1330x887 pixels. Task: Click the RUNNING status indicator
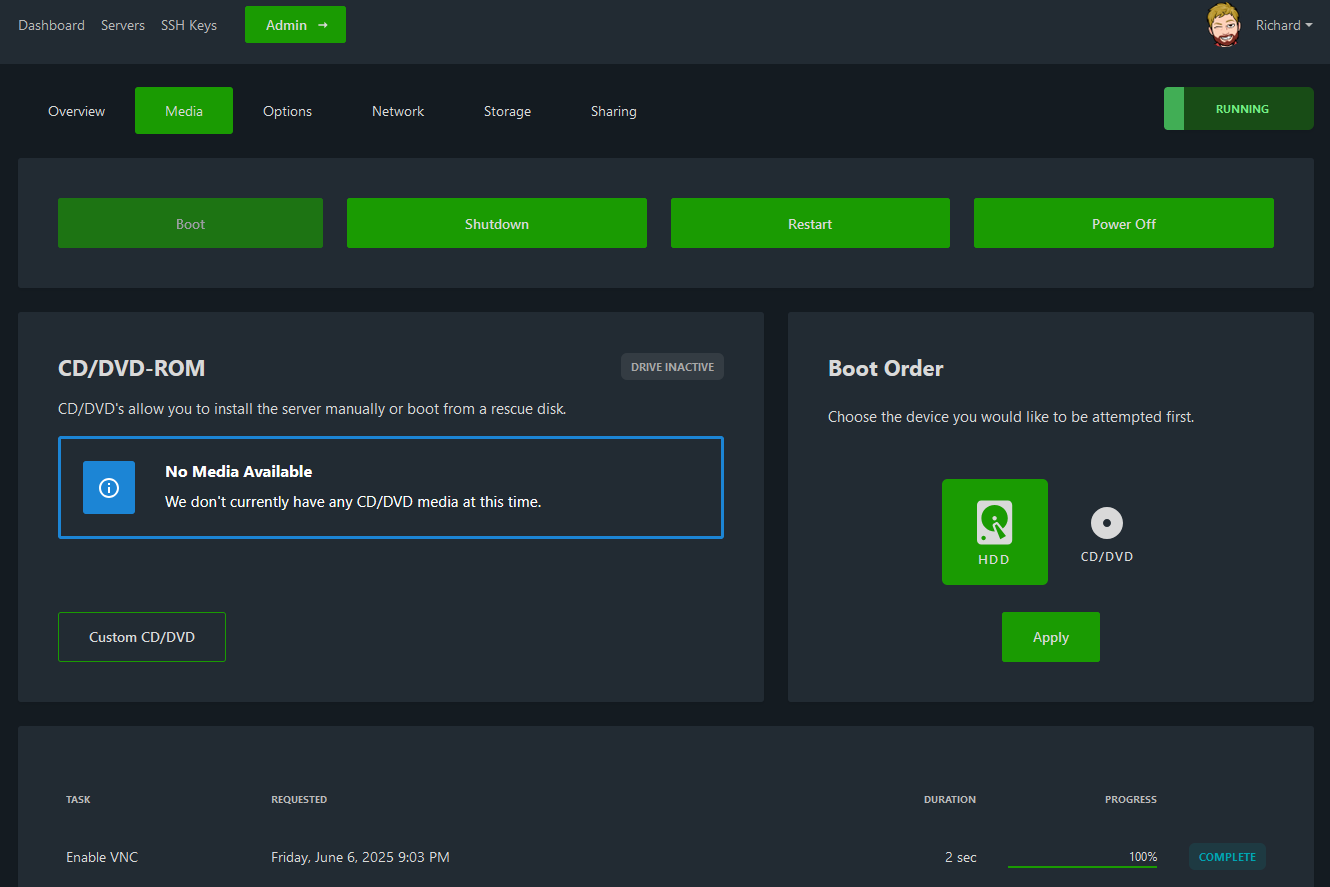pos(1239,109)
